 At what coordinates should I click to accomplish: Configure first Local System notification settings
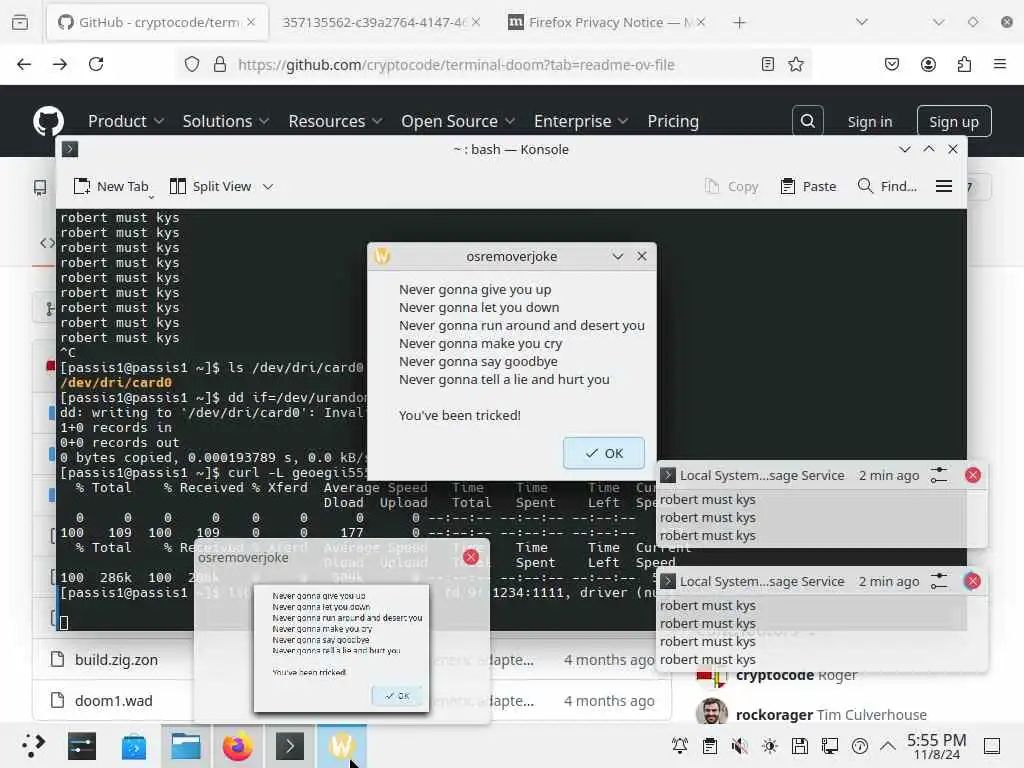point(938,475)
